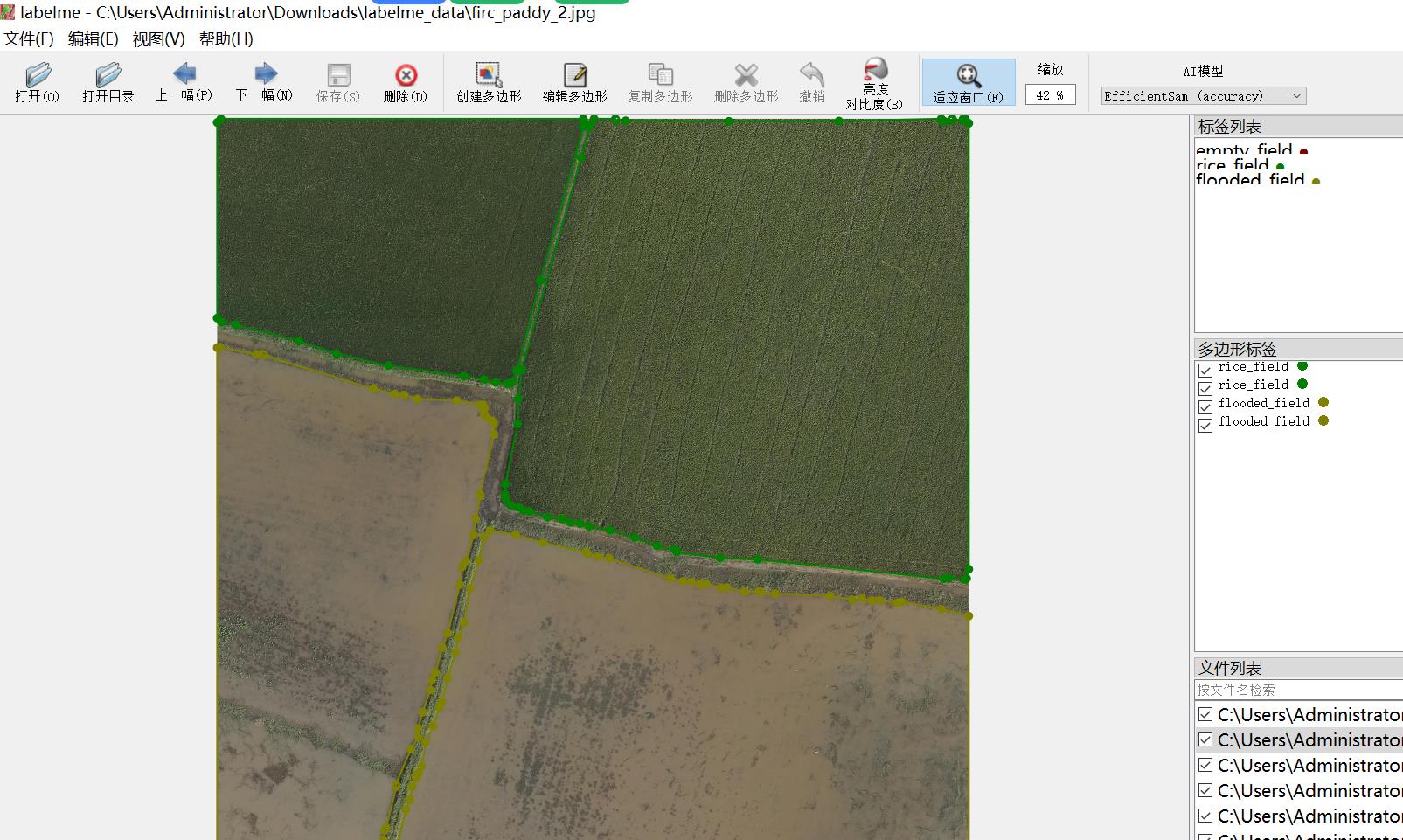
Task: Click the Open Directory (打开目录) icon
Action: tap(108, 82)
